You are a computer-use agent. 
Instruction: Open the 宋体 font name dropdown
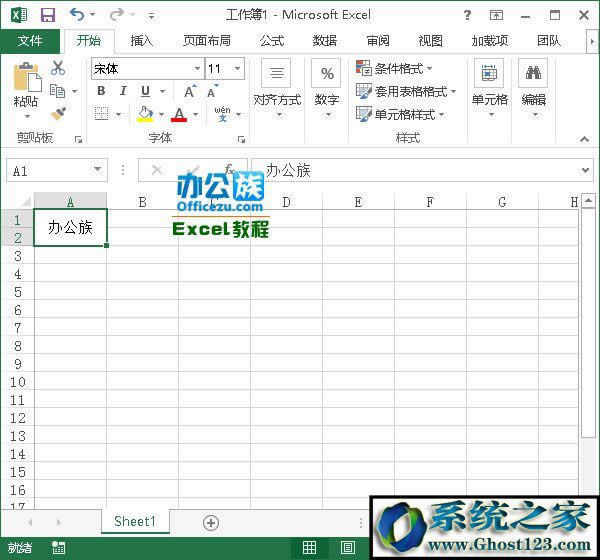coord(197,69)
